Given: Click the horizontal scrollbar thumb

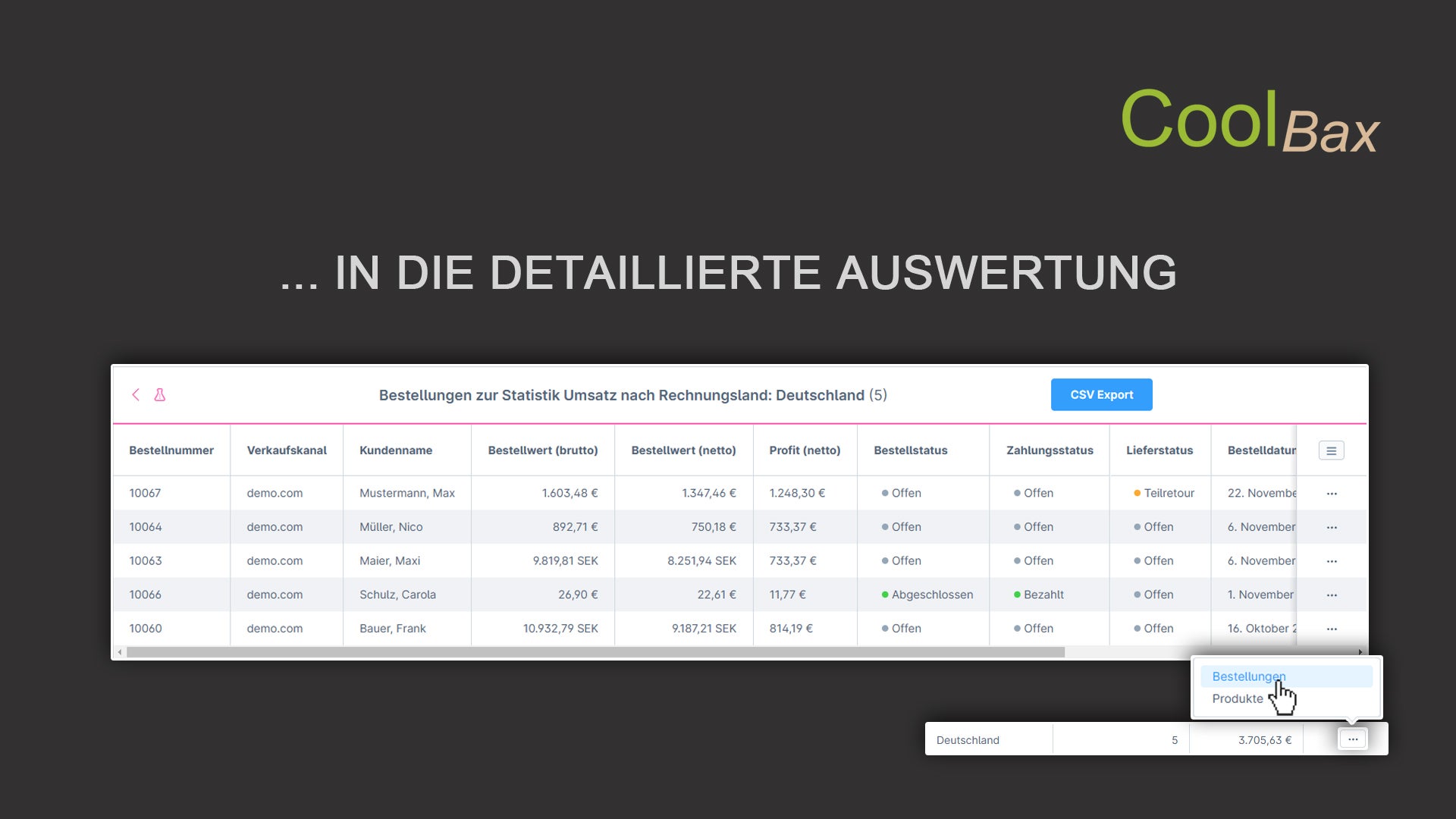Looking at the screenshot, I should [x=595, y=652].
